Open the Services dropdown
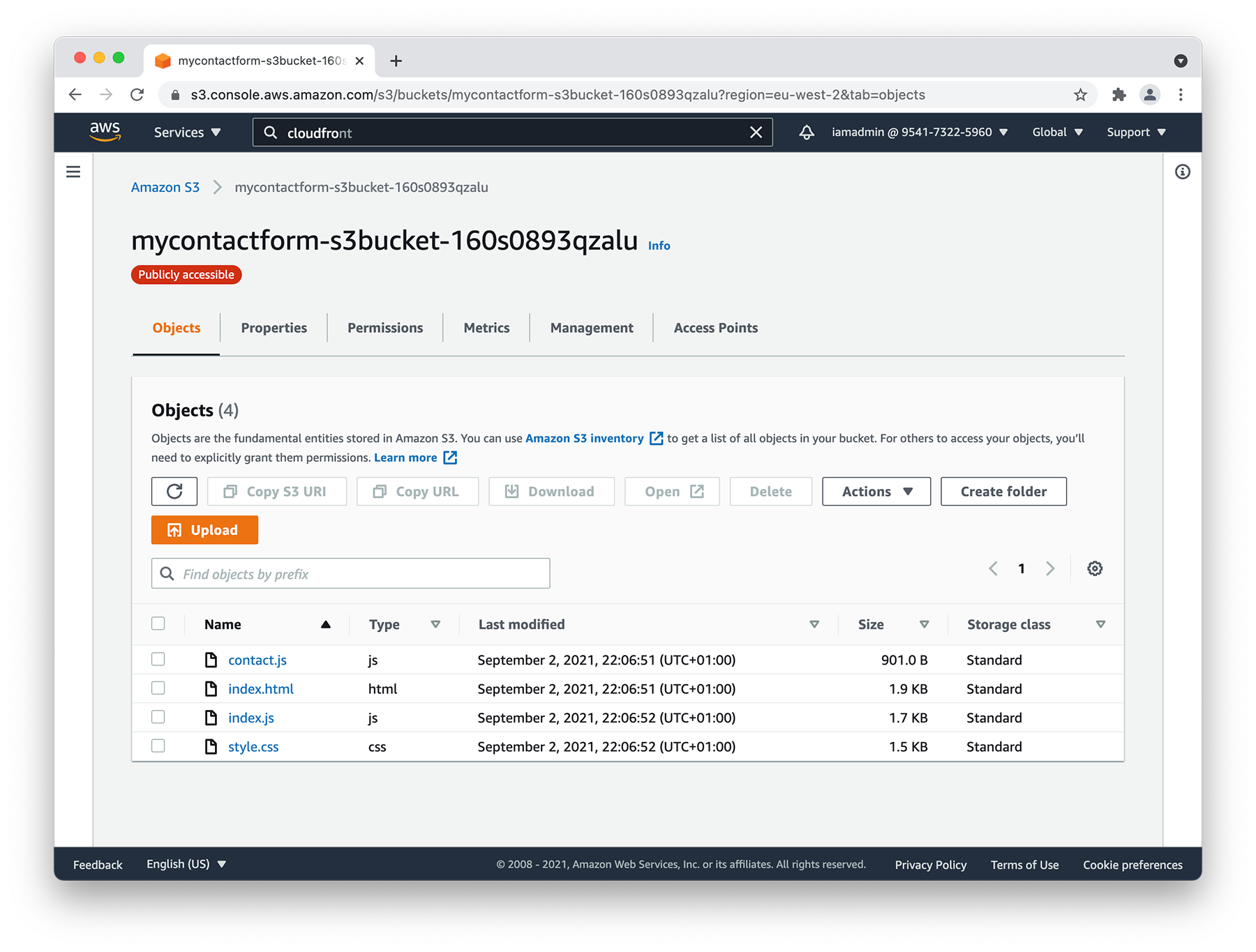The height and width of the screenshot is (952, 1256). tap(187, 133)
